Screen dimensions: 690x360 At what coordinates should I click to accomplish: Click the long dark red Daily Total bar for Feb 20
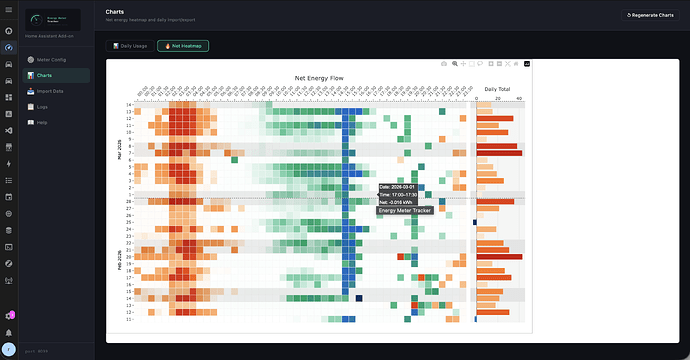(x=499, y=257)
